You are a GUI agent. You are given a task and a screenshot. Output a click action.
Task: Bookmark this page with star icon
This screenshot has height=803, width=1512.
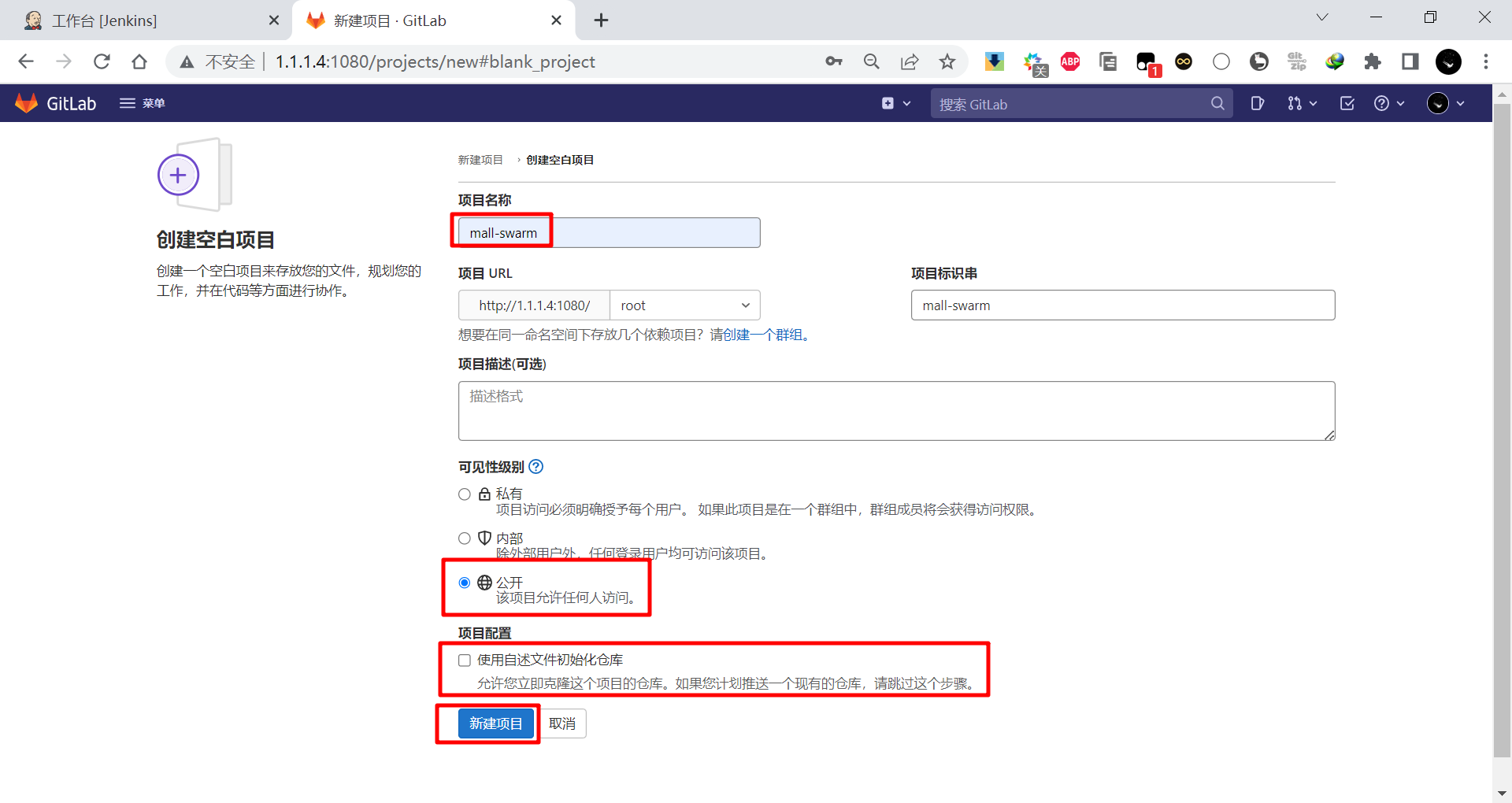[947, 61]
